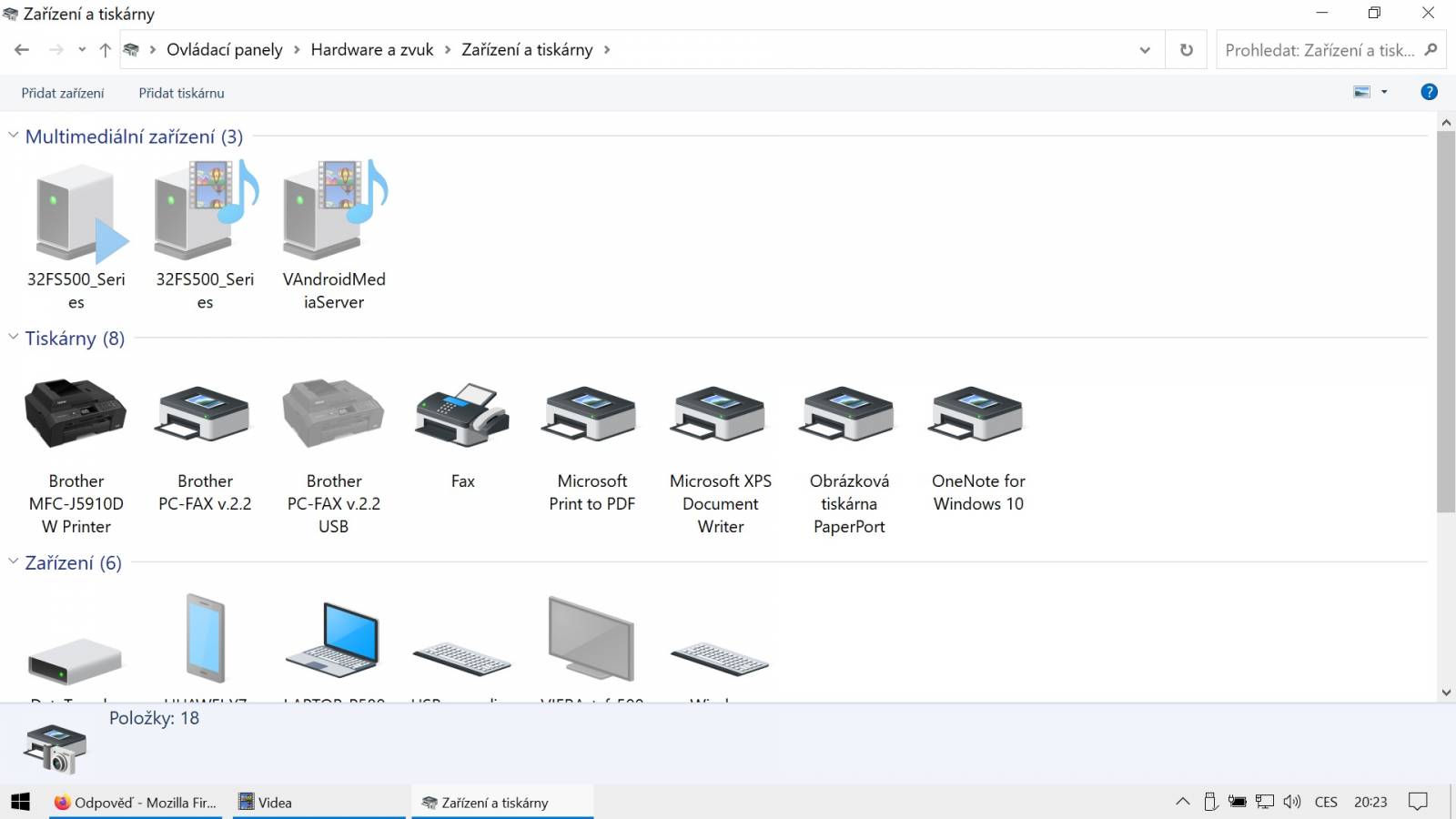This screenshot has width=1456, height=819.
Task: Expand the chevron after Zařízení a tiskárny
Action: click(x=607, y=50)
